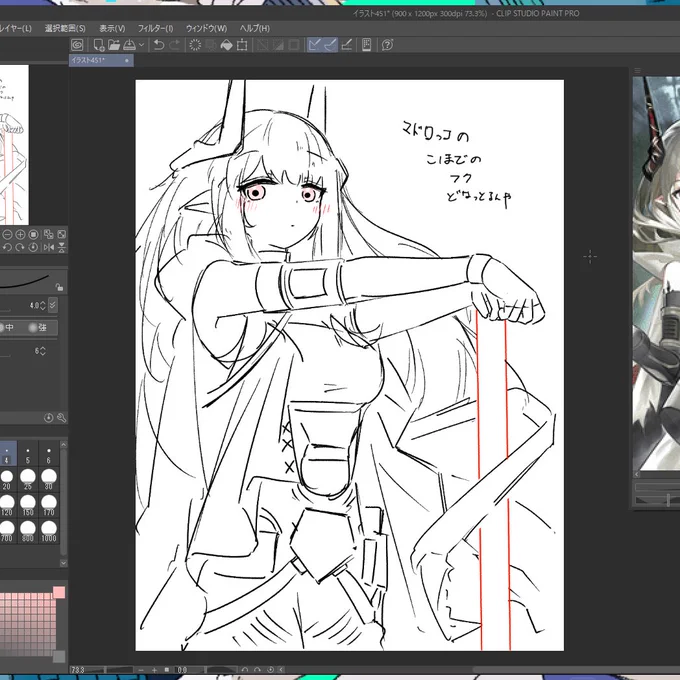Open the ヘルプ(H) menu
The height and width of the screenshot is (680, 680).
(255, 29)
